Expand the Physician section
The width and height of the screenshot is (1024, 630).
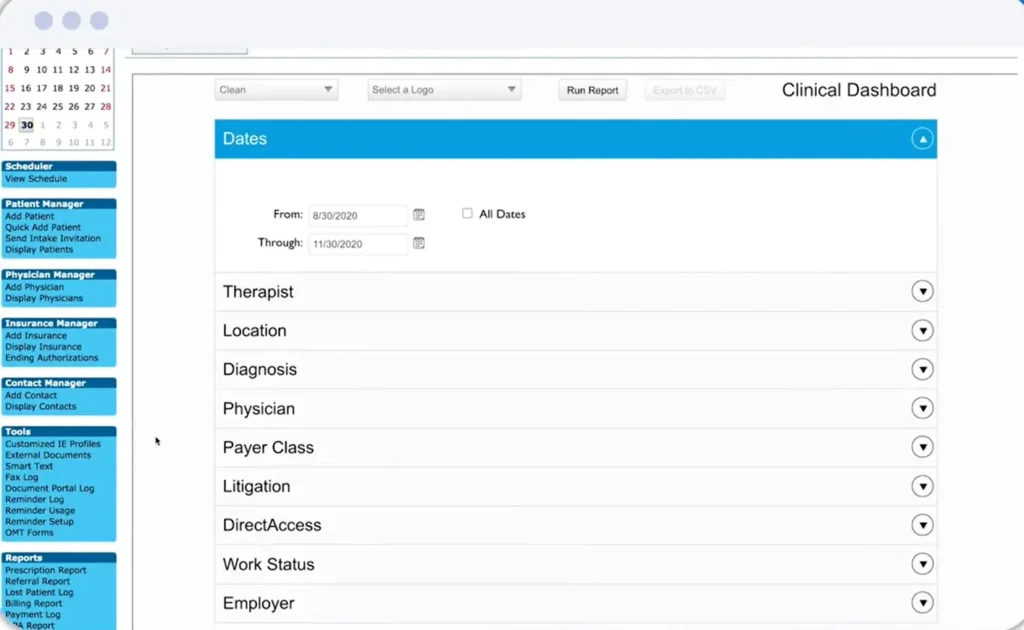click(922, 408)
